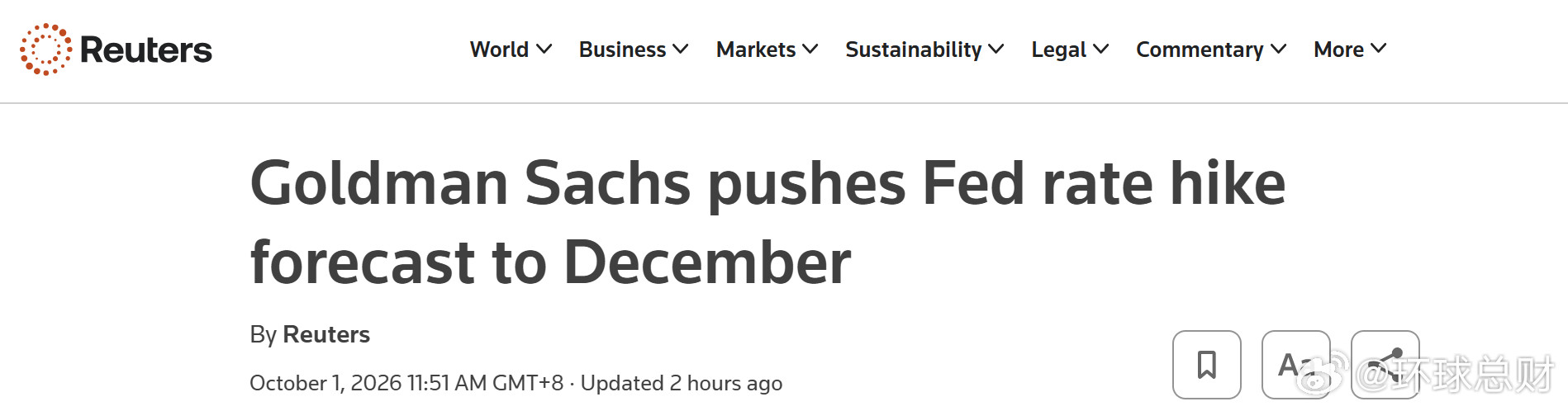Select Sustainability in the top navigation

pyautogui.click(x=914, y=50)
